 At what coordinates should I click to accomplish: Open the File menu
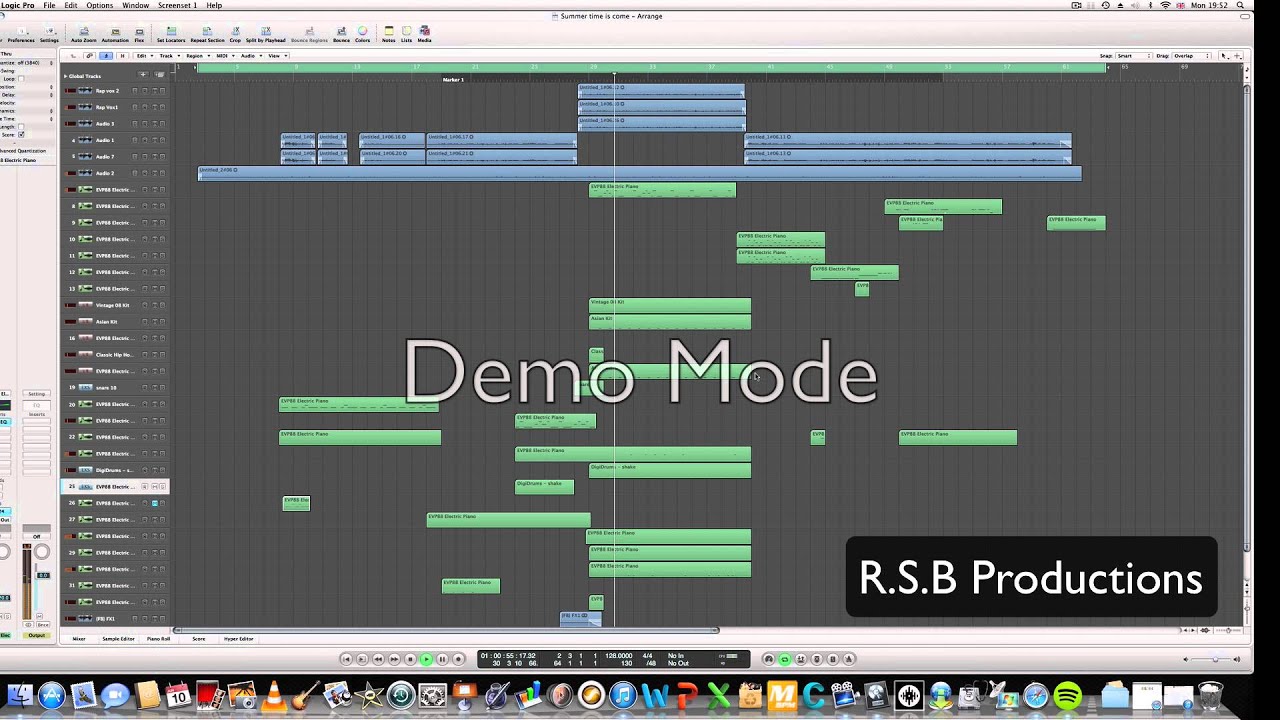coord(49,5)
